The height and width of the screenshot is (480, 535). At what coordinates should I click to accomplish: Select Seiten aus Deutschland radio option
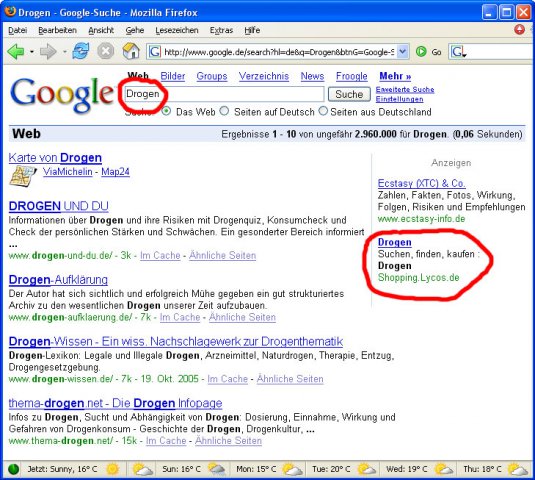click(323, 111)
